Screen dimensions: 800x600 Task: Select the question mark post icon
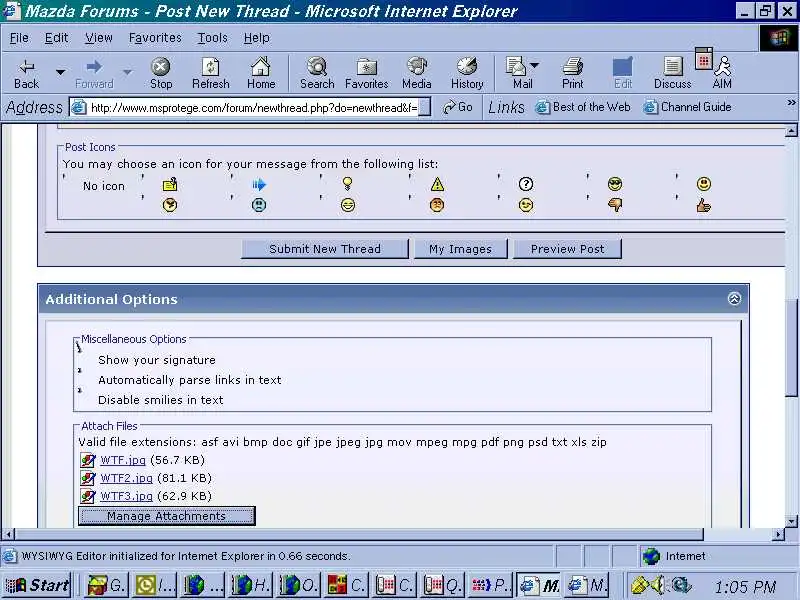(526, 185)
